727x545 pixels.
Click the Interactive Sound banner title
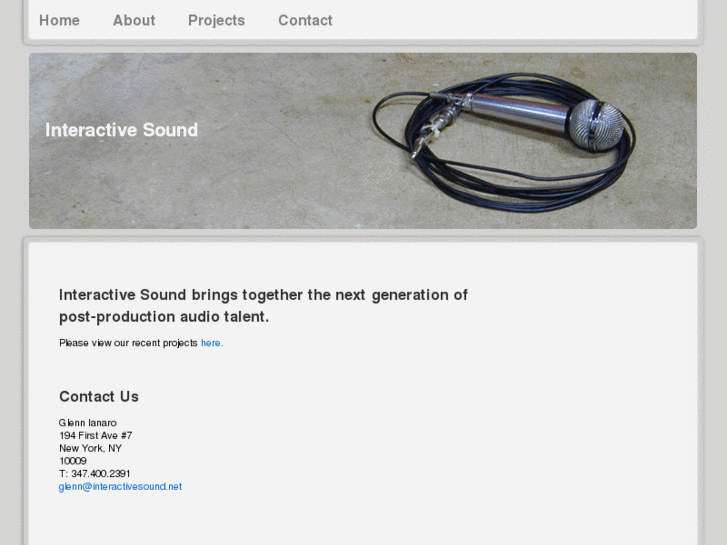point(121,130)
